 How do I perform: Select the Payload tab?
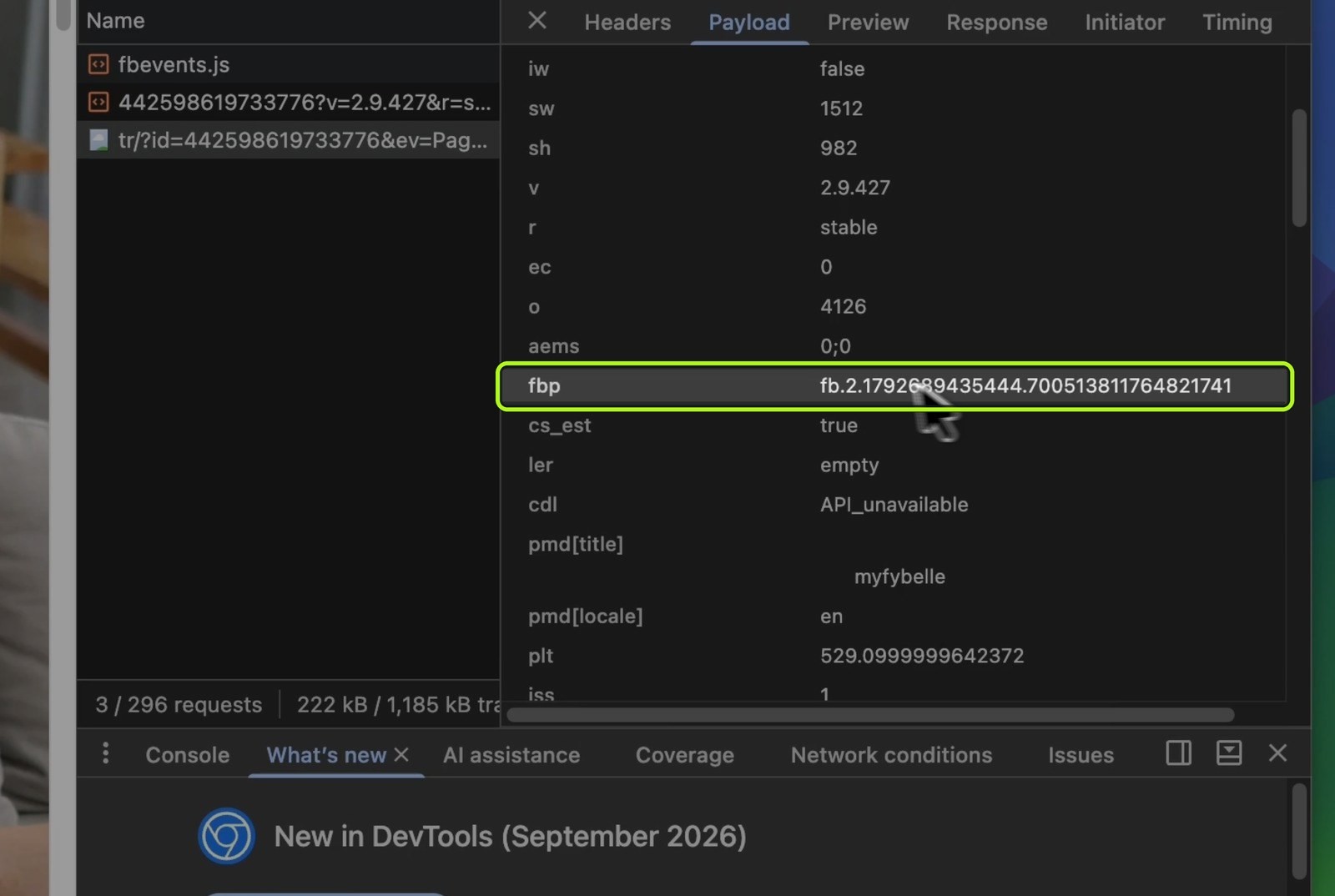coord(749,23)
